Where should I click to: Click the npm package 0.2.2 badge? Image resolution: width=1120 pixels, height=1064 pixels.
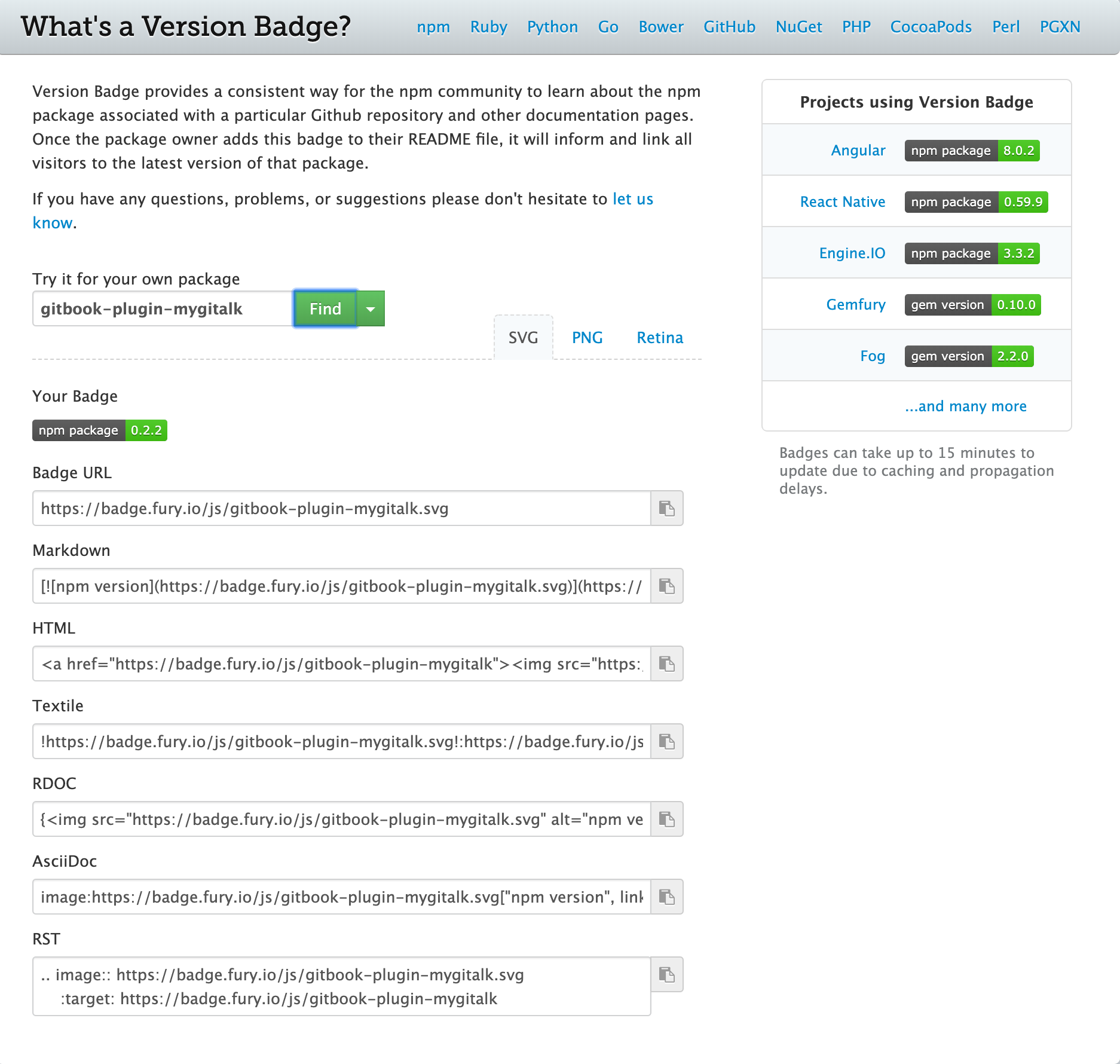coord(99,430)
